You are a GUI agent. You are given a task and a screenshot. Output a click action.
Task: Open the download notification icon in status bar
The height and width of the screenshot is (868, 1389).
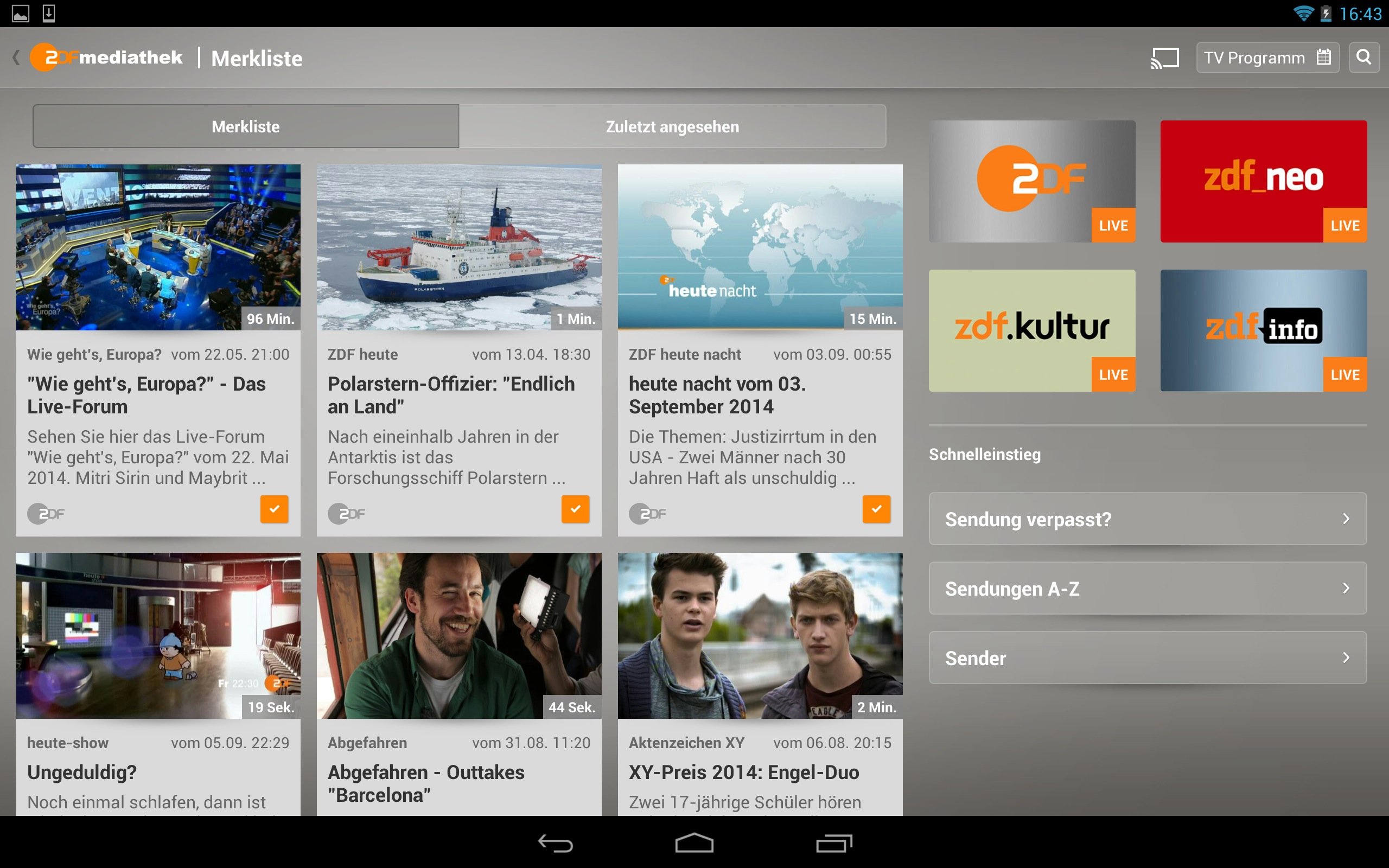49,13
